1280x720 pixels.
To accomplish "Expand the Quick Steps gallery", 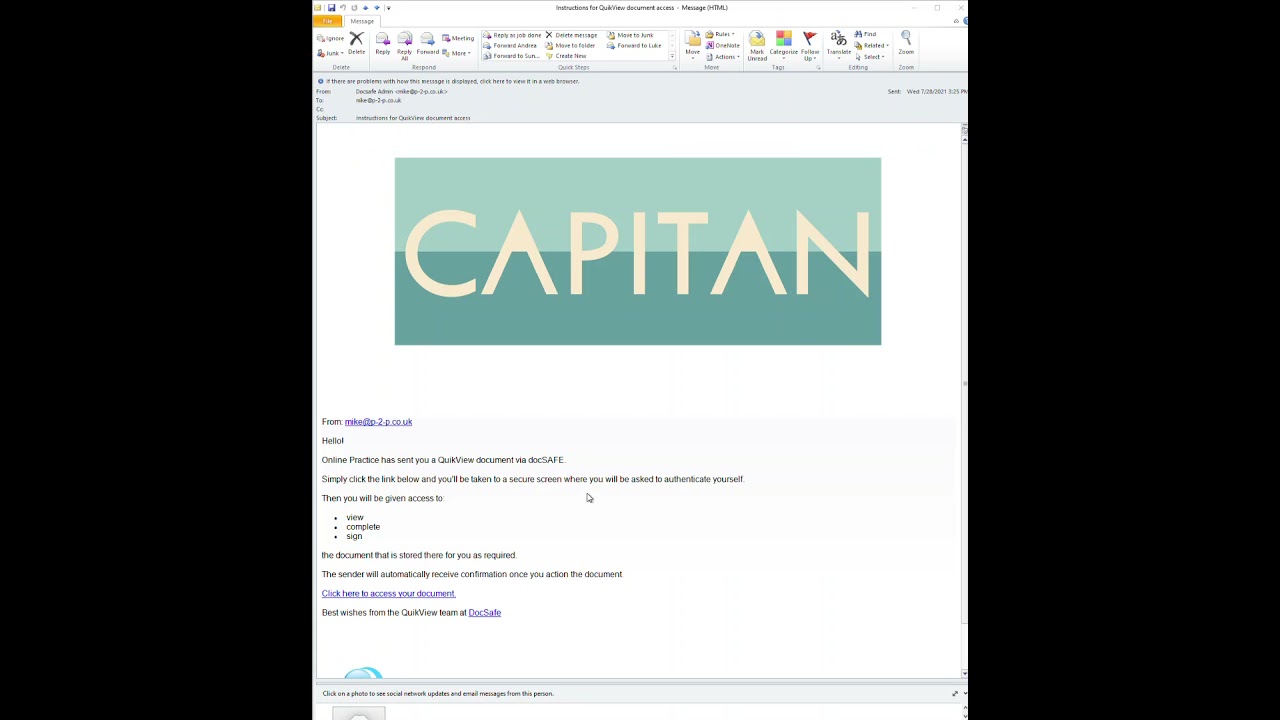I will click(x=672, y=56).
